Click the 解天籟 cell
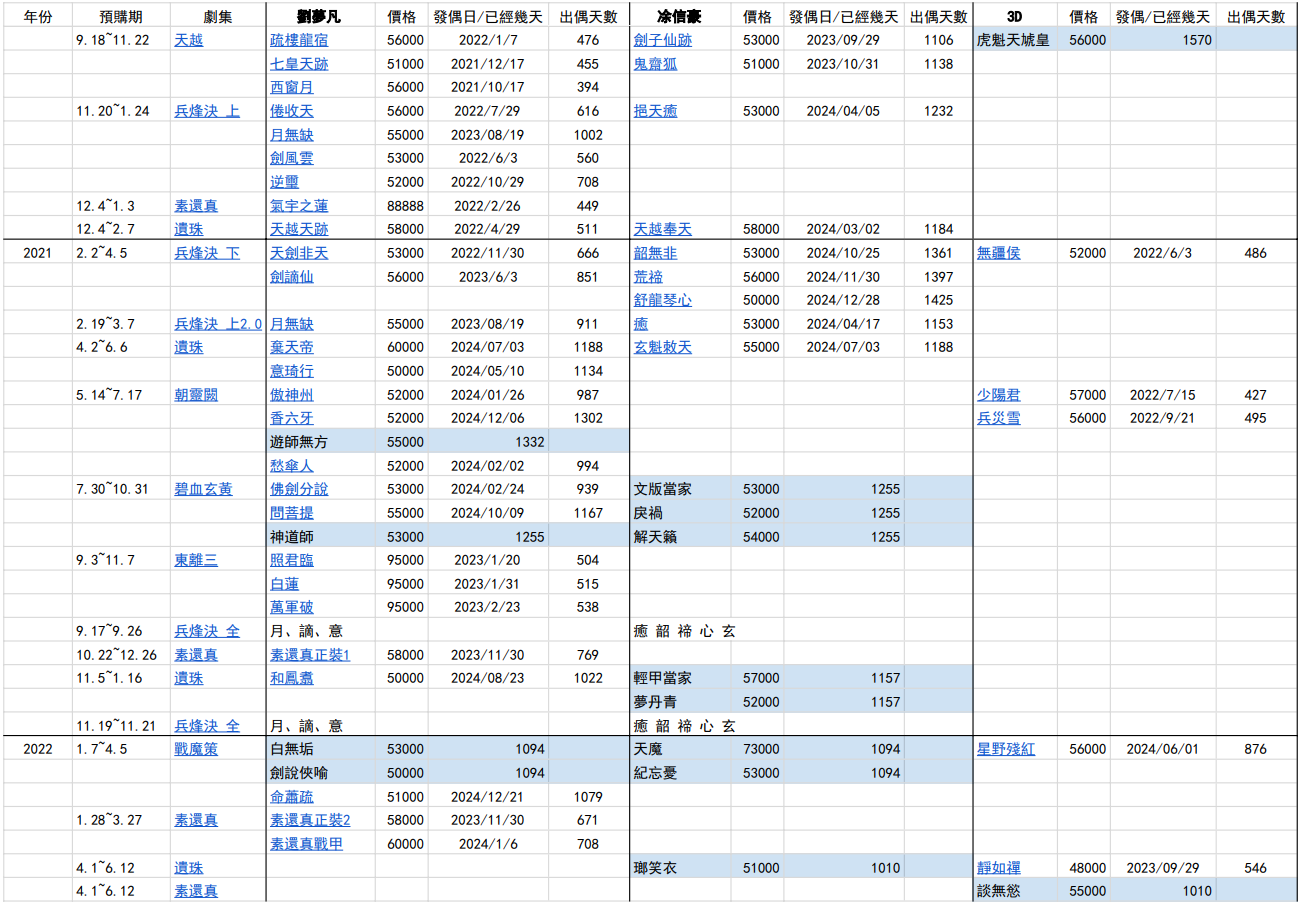This screenshot has width=1302, height=906. (x=680, y=537)
